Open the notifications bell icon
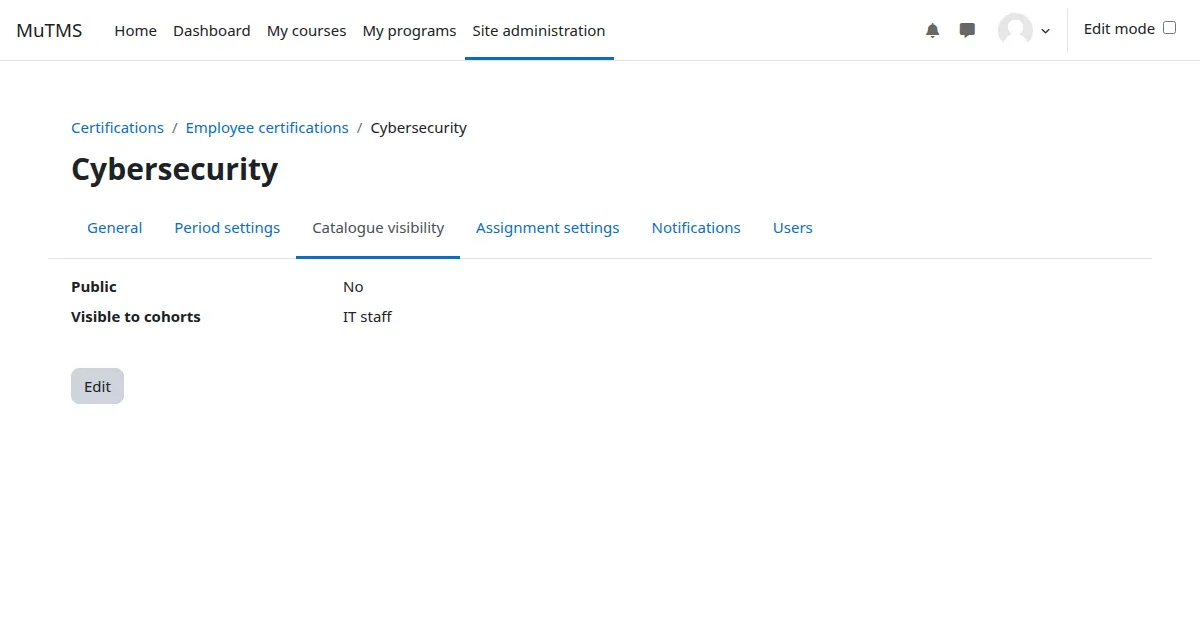This screenshot has height=637, width=1200. click(932, 30)
